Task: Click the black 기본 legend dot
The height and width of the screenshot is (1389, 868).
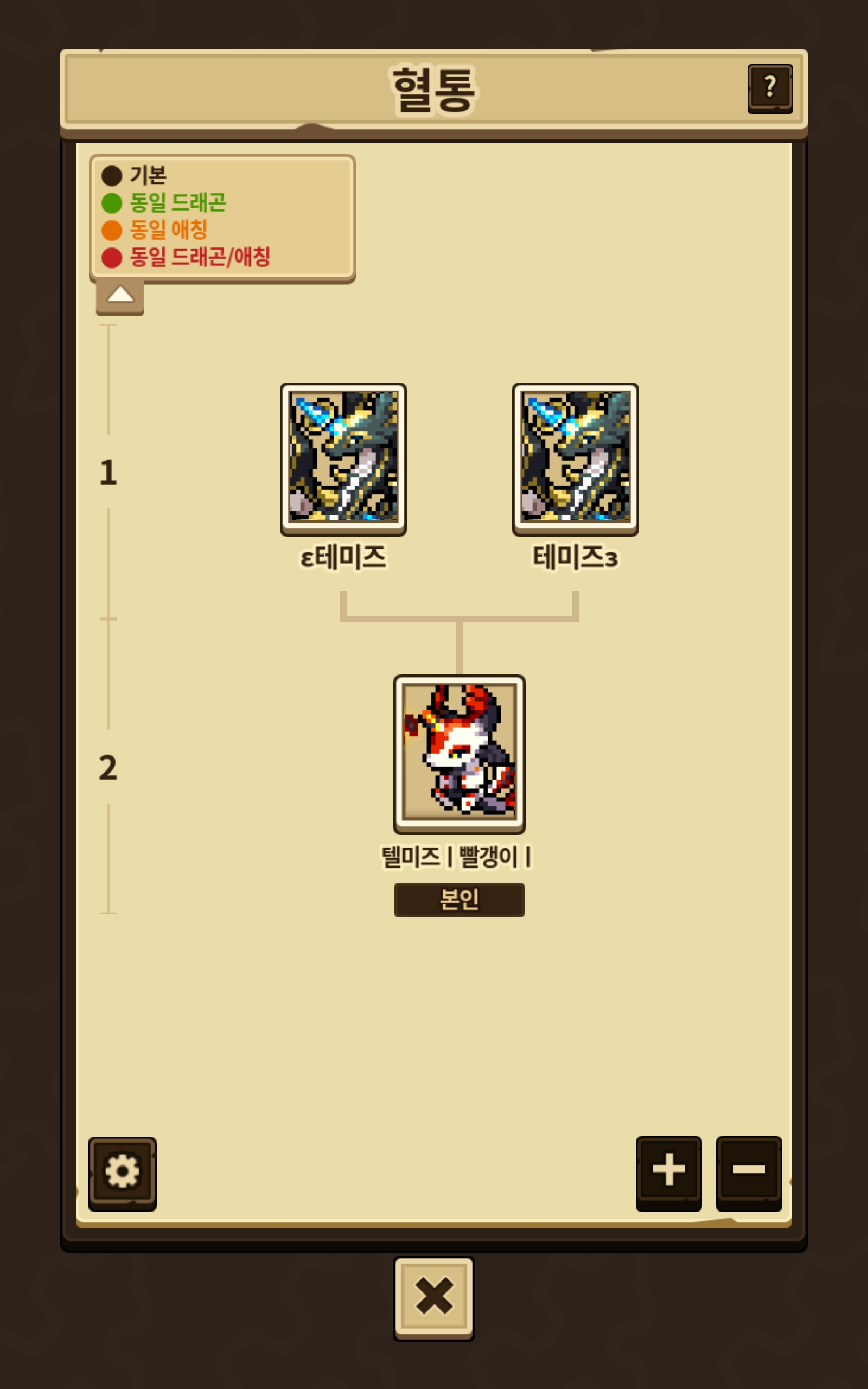Action: [x=112, y=176]
